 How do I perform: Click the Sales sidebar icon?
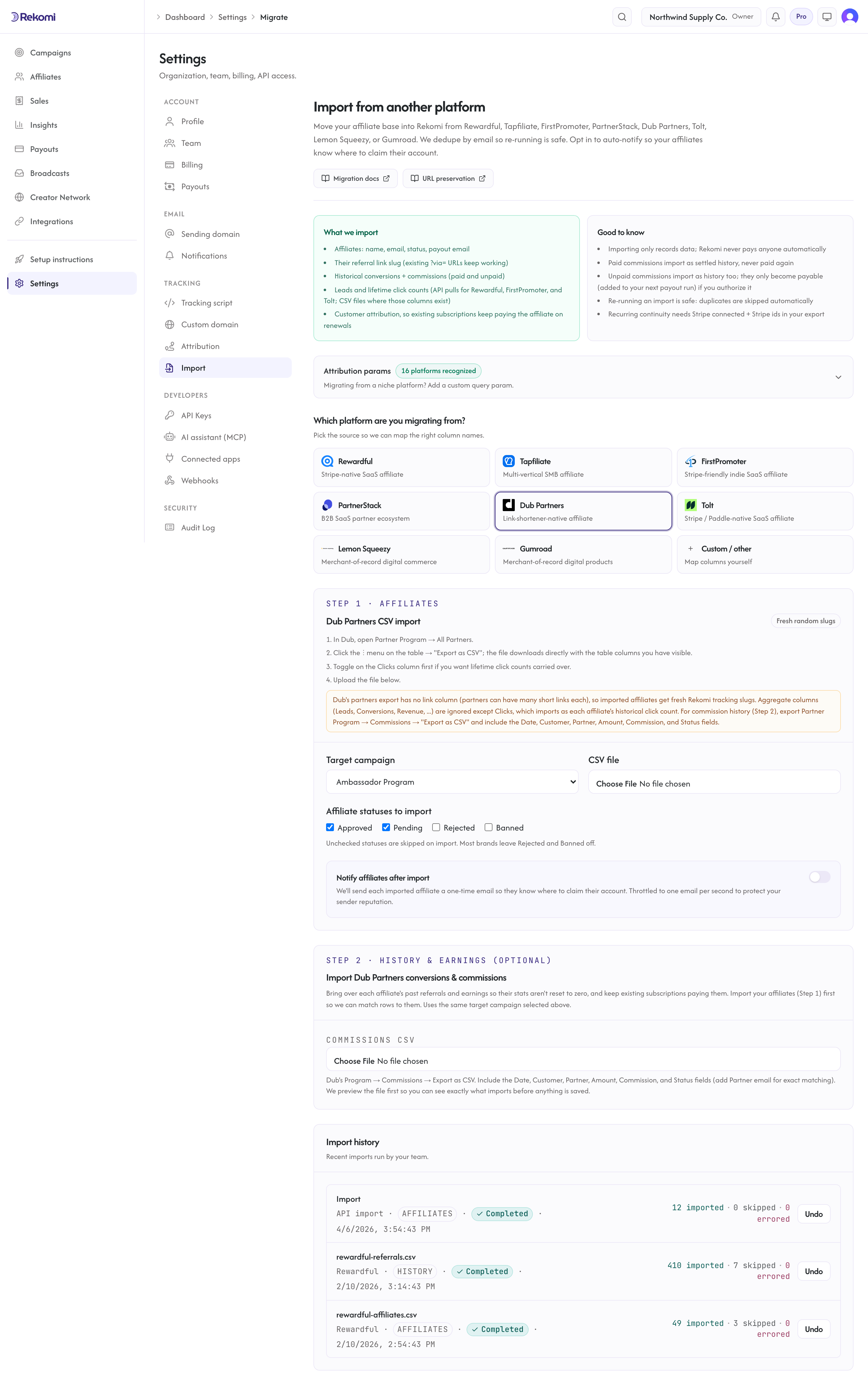[x=19, y=100]
